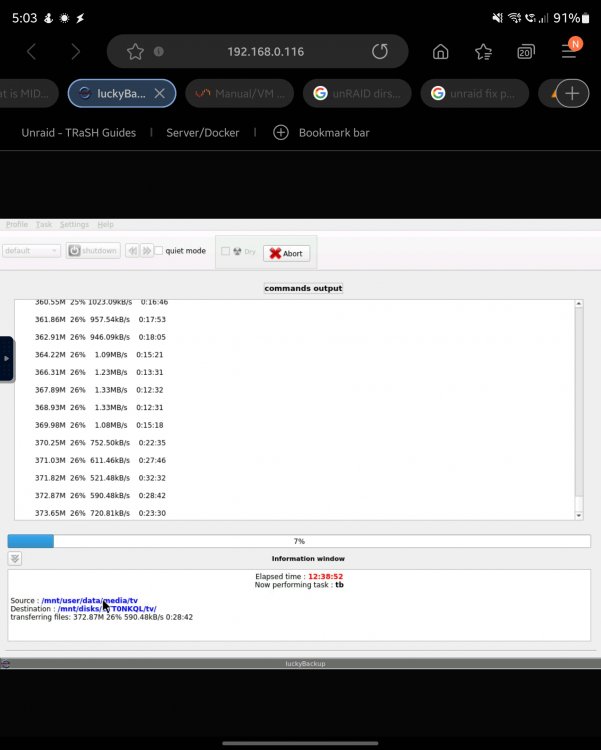Open the tab switcher showing 20 tabs

point(526,52)
